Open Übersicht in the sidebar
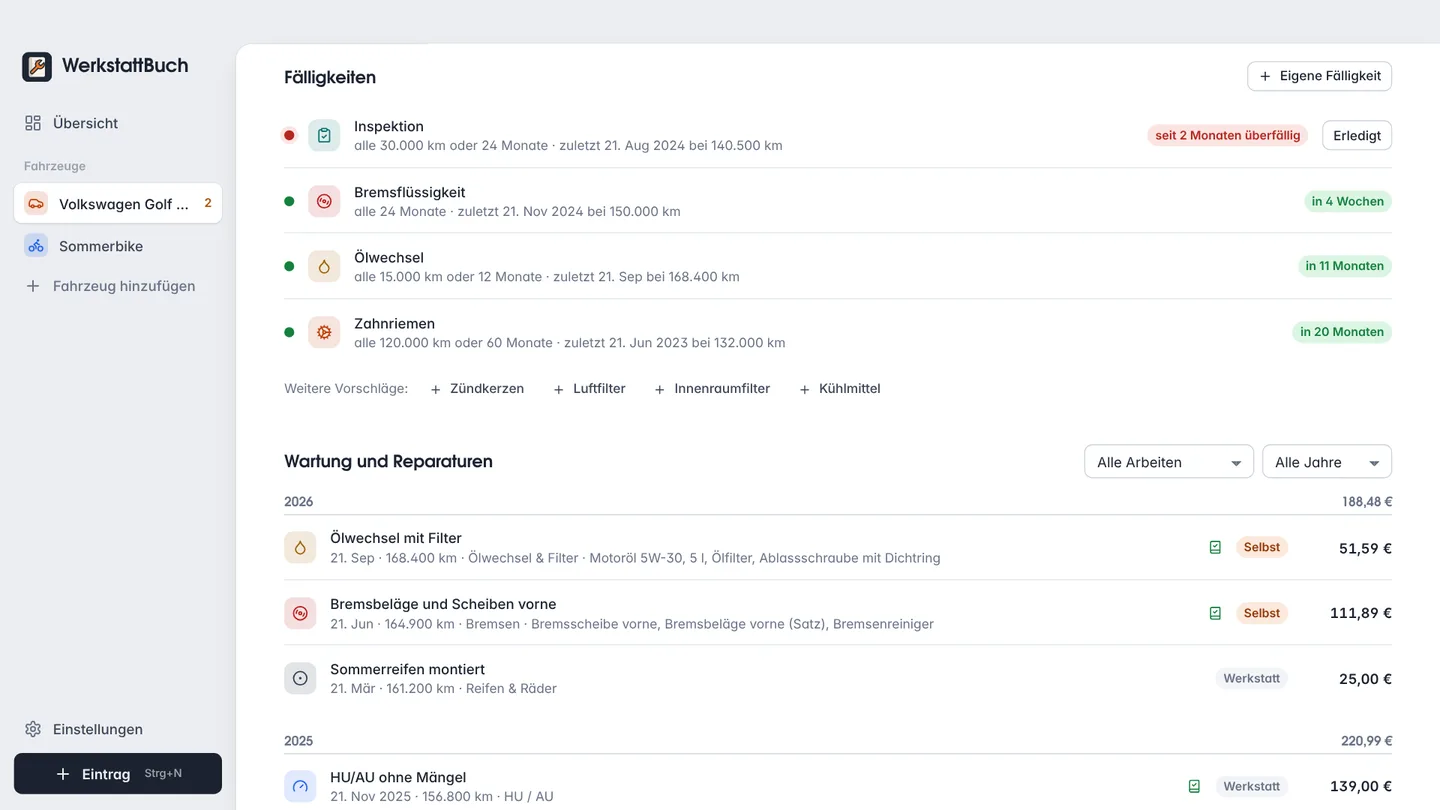Image resolution: width=1440 pixels, height=810 pixels. coord(118,123)
